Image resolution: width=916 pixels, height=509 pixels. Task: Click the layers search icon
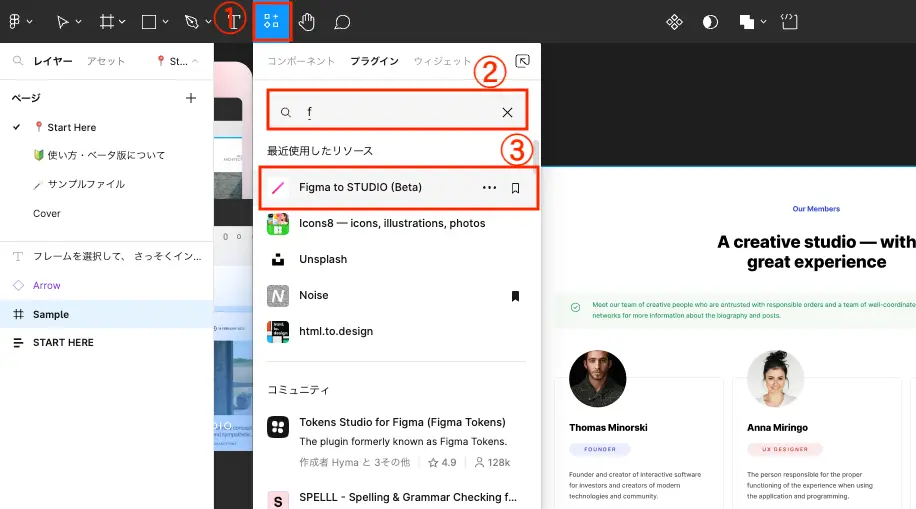point(18,61)
